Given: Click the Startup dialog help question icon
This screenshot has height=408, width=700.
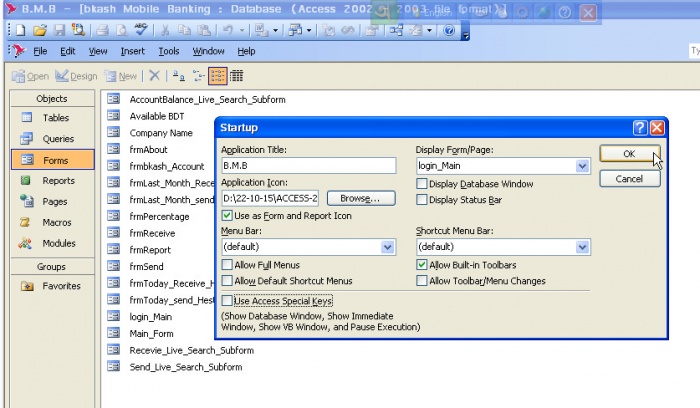Looking at the screenshot, I should (x=640, y=128).
